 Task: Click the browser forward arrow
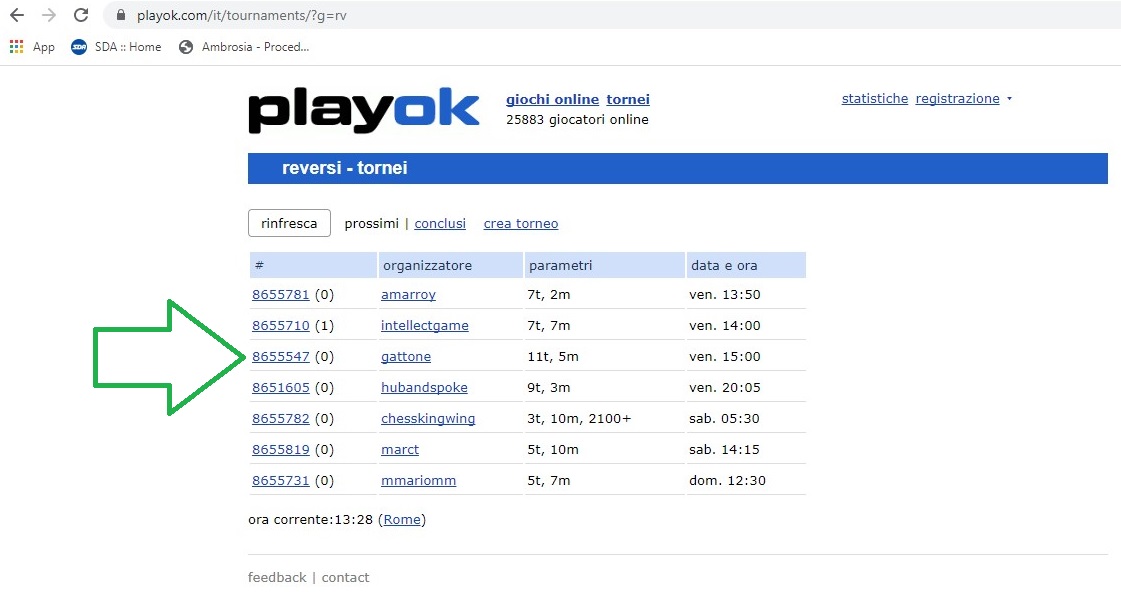click(49, 15)
